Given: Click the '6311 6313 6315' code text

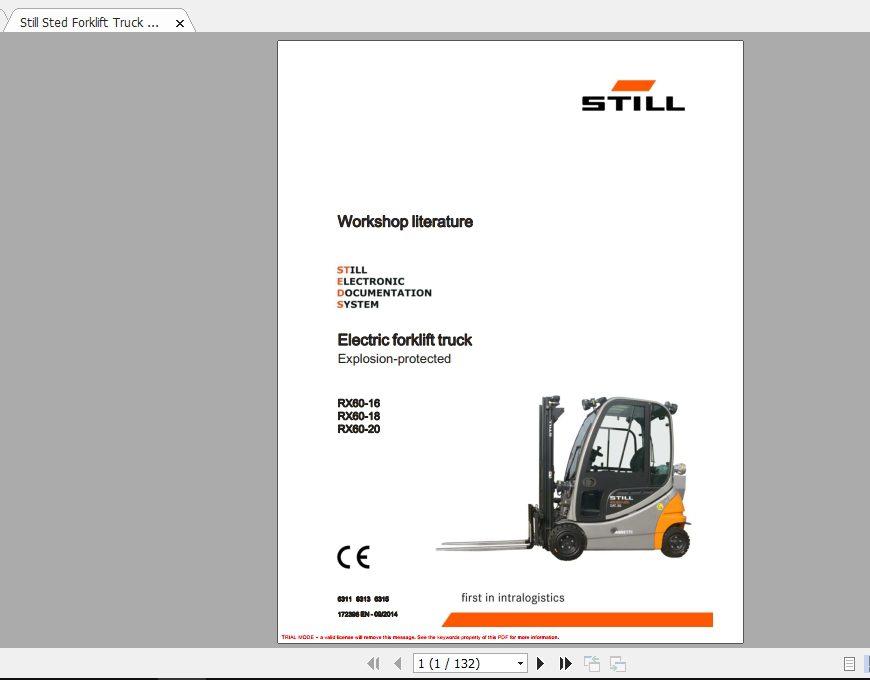Looking at the screenshot, I should [x=363, y=599].
